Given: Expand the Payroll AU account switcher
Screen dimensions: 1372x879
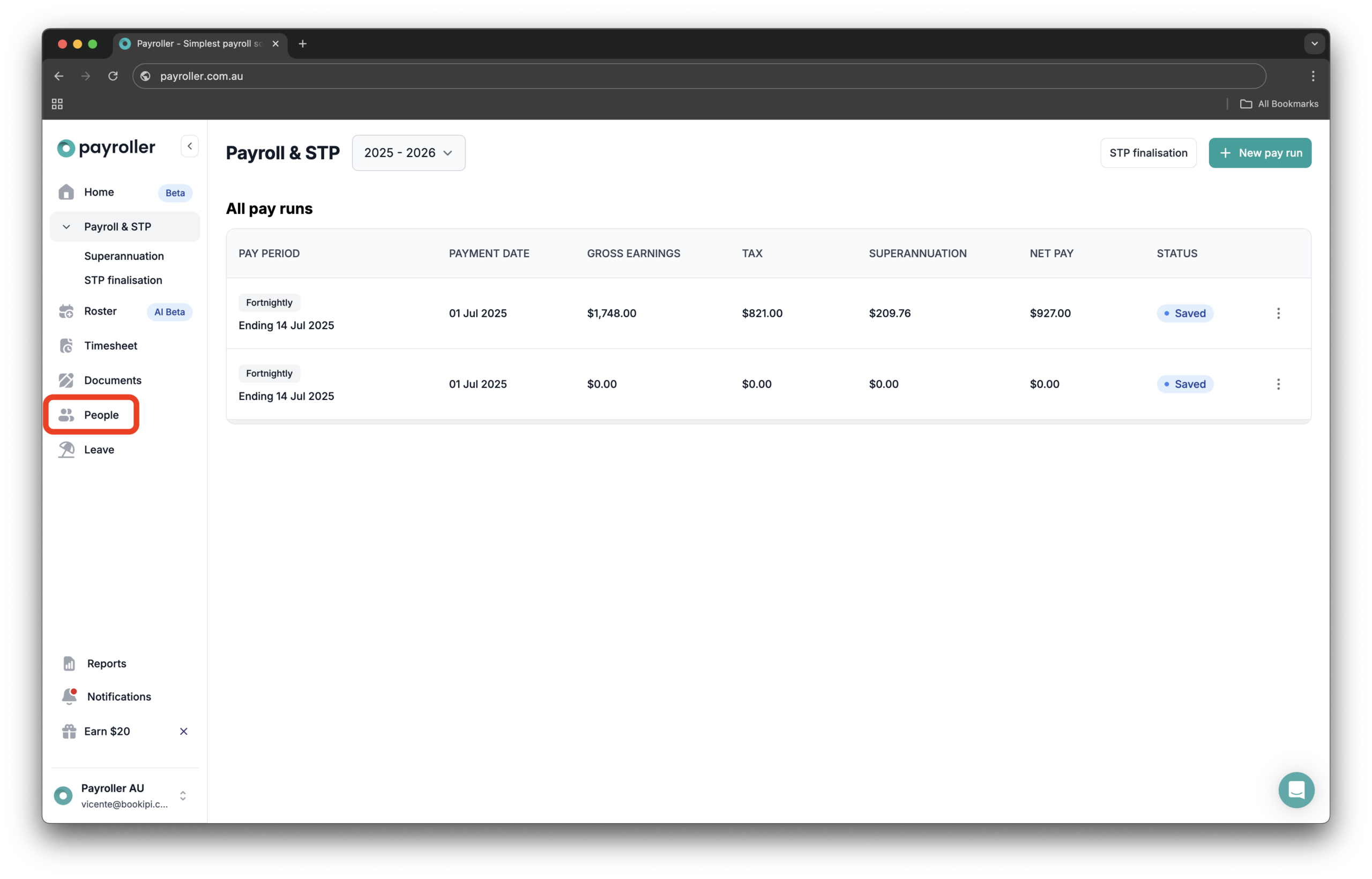Looking at the screenshot, I should pyautogui.click(x=183, y=796).
